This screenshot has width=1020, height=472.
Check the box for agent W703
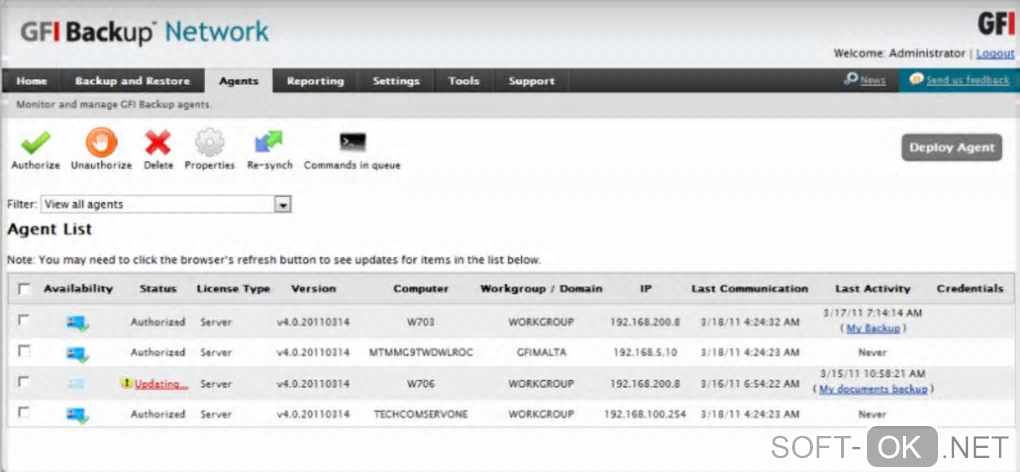tap(24, 321)
